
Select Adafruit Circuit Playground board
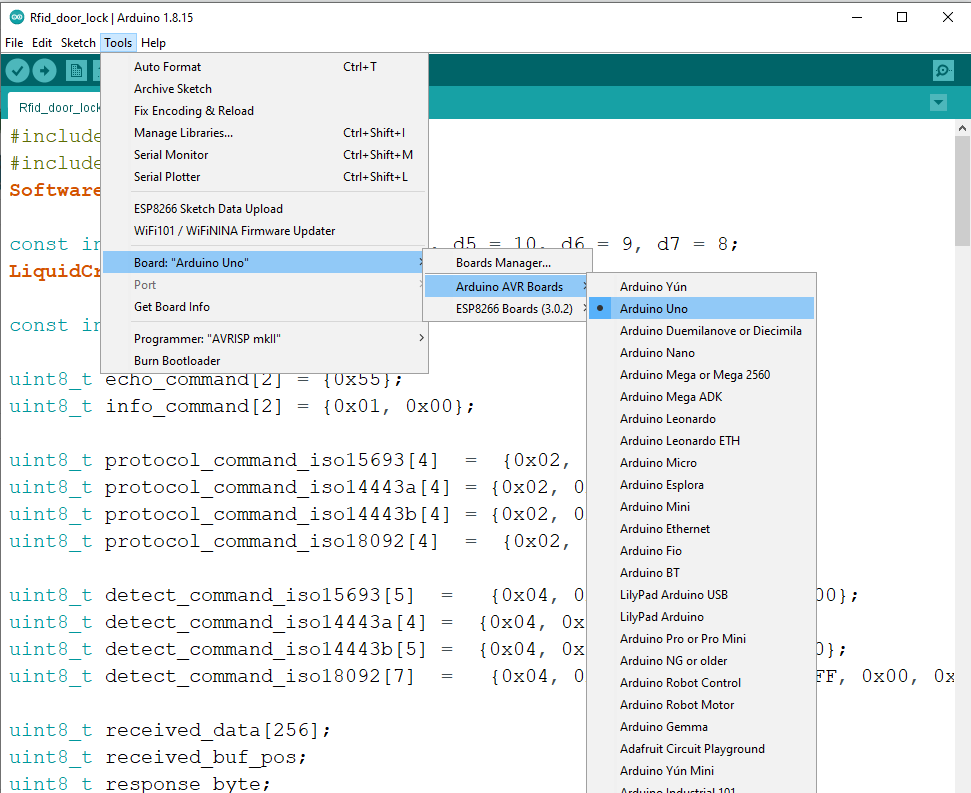pyautogui.click(x=701, y=748)
